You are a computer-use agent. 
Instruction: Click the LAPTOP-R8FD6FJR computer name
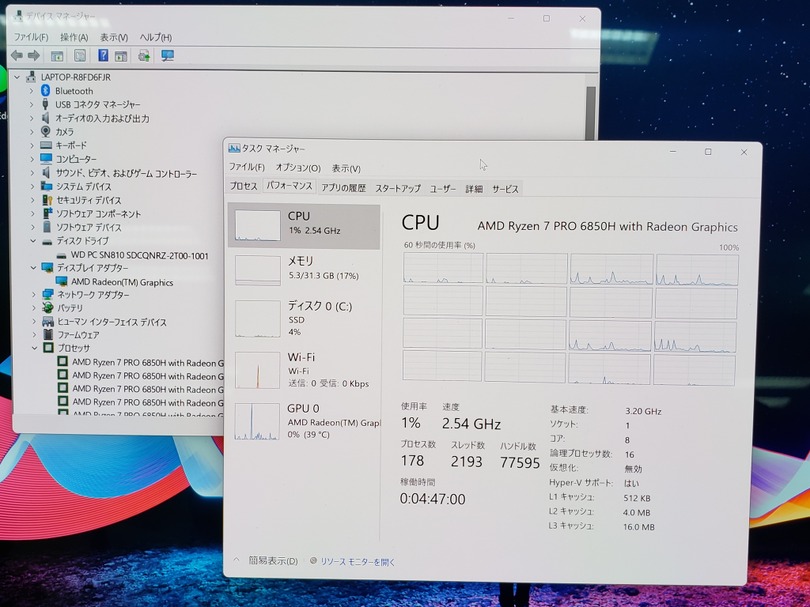76,77
